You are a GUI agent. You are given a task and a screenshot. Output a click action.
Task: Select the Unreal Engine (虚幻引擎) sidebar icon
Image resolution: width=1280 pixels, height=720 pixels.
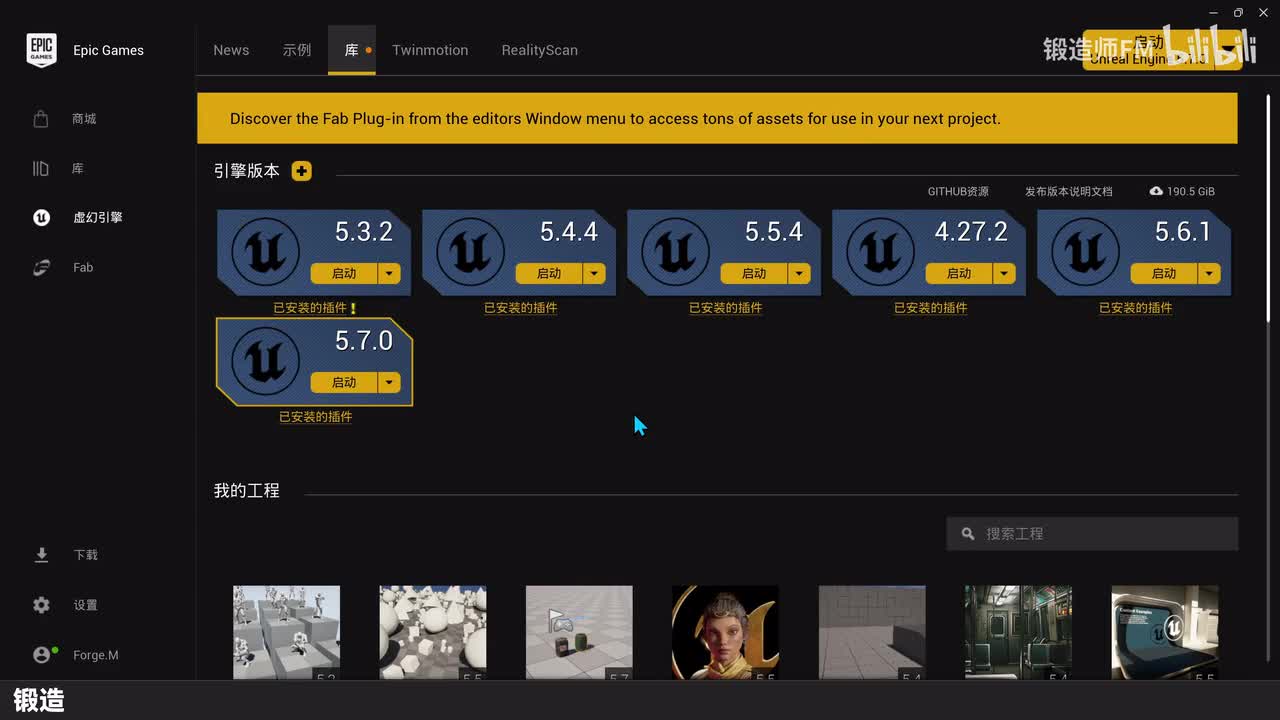pyautogui.click(x=41, y=217)
